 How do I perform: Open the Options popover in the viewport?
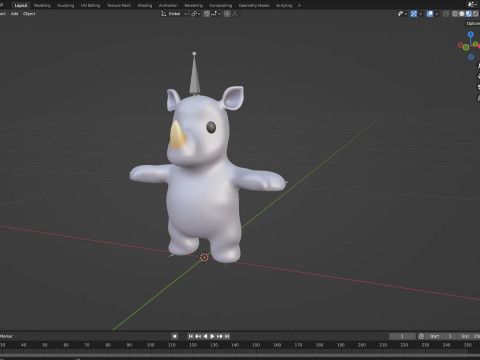pyautogui.click(x=473, y=23)
